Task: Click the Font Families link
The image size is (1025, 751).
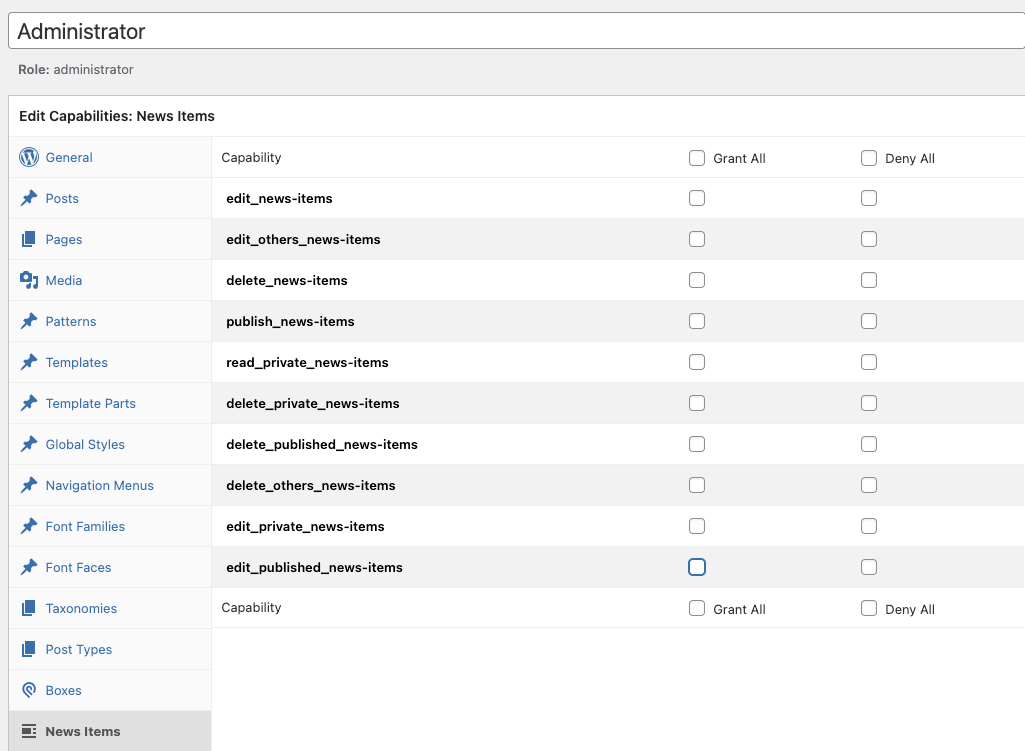Action: [x=85, y=526]
